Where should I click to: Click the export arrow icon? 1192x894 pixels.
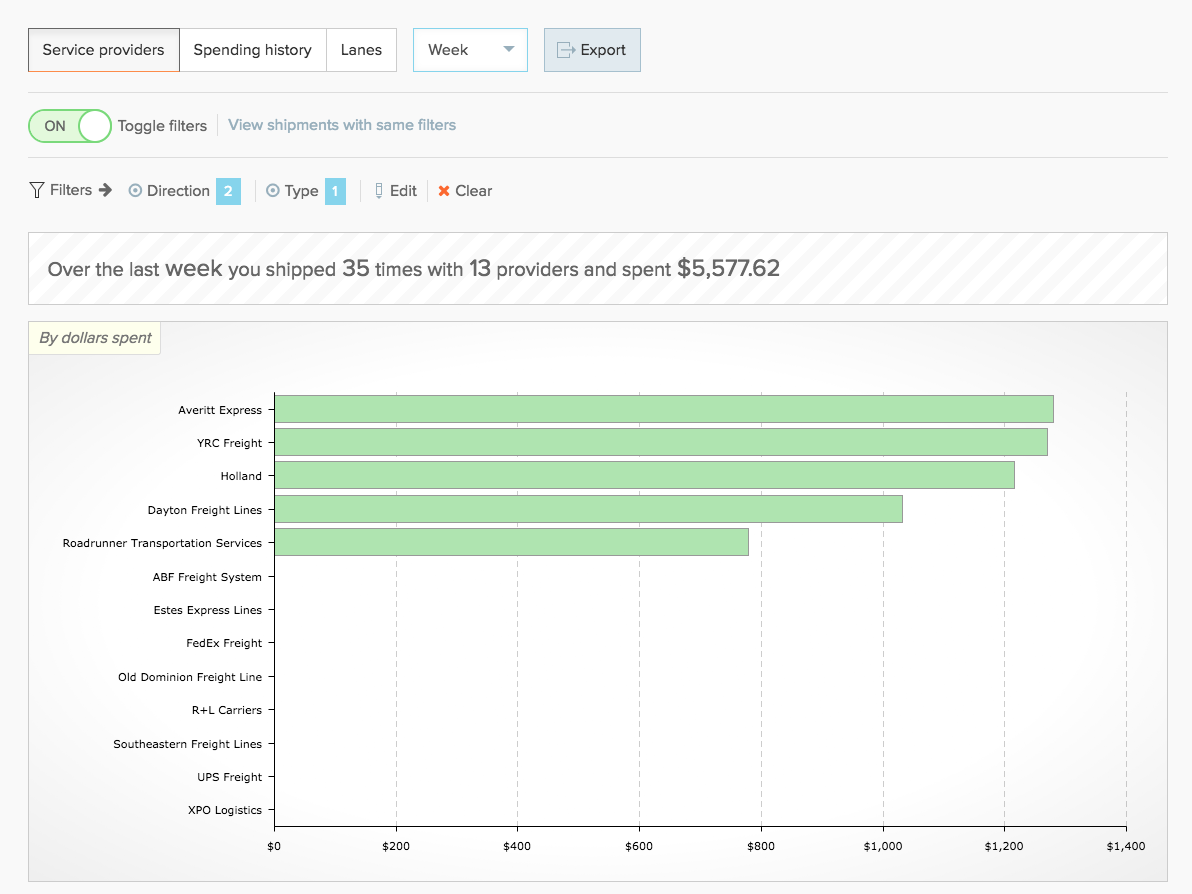pyautogui.click(x=566, y=50)
